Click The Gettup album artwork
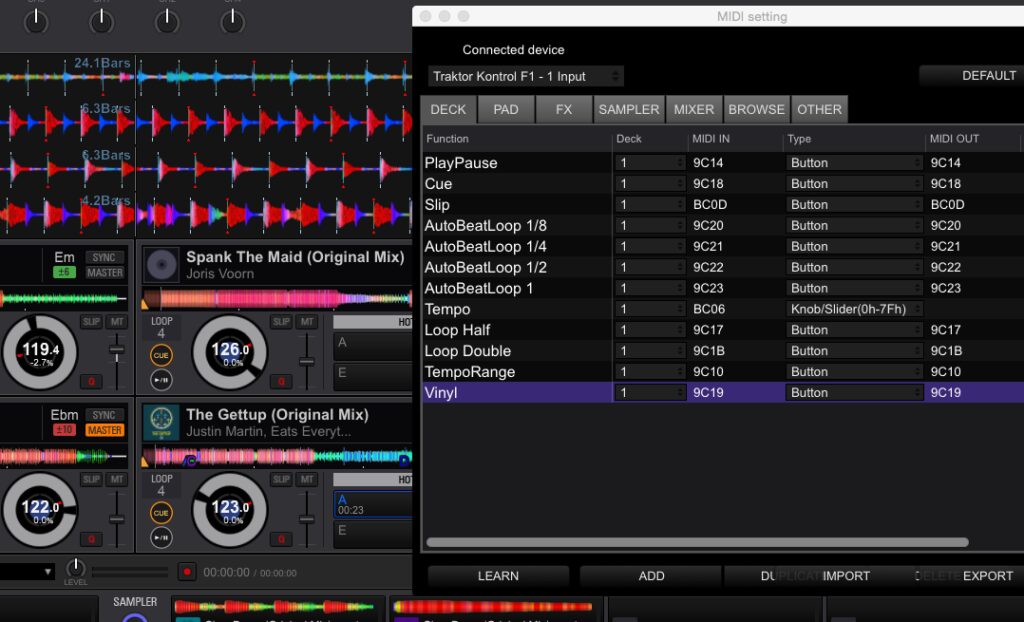 click(161, 422)
